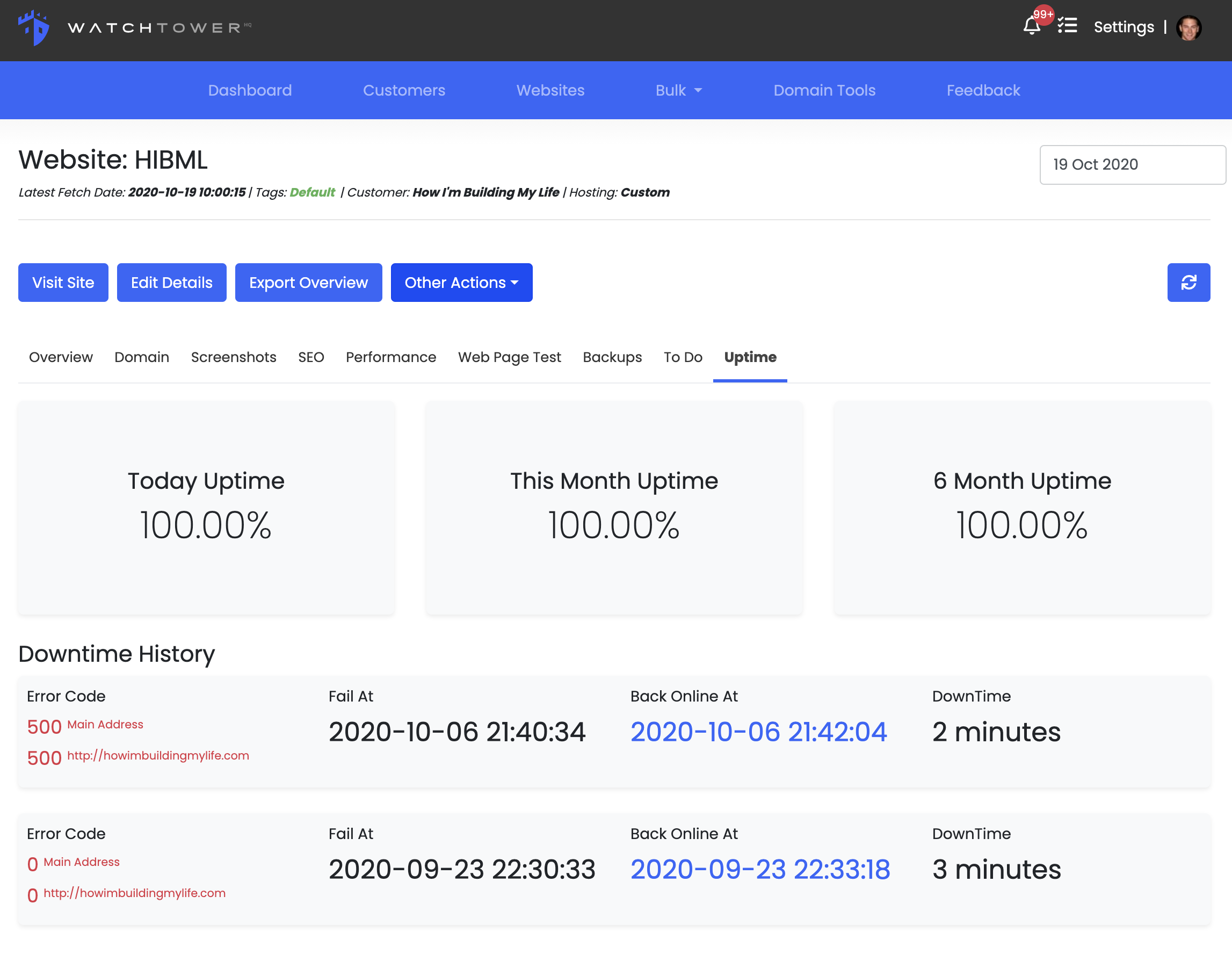Click the latest fetch date 2020-10-19 10:00:15
Image resolution: width=1232 pixels, height=954 pixels.
tap(187, 192)
